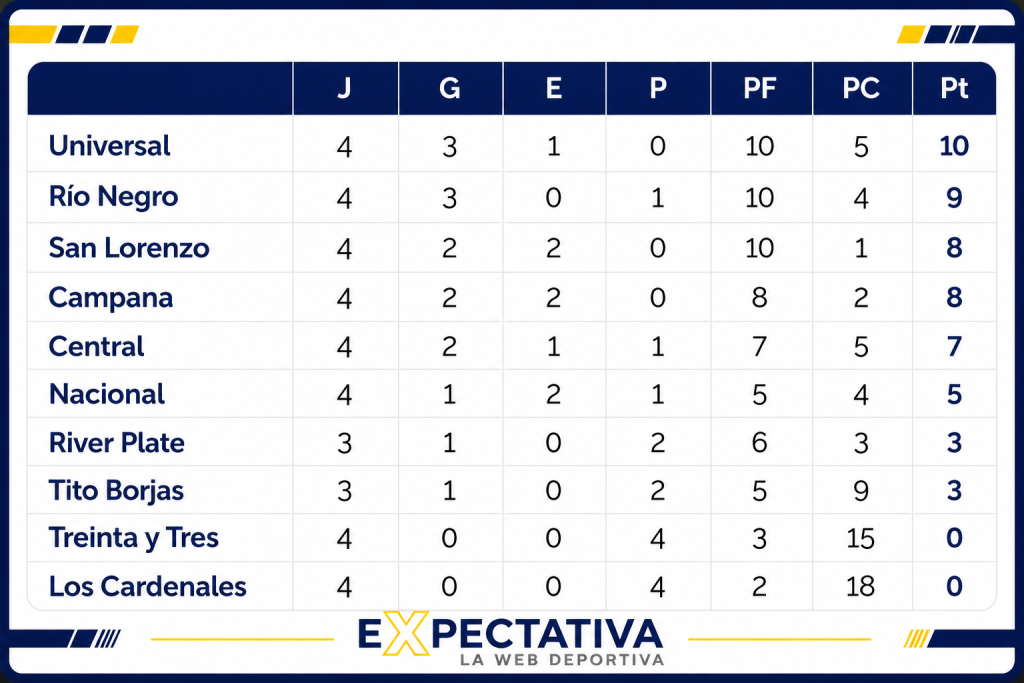Click the San Lorenzo team name
1024x683 pixels.
coord(129,248)
